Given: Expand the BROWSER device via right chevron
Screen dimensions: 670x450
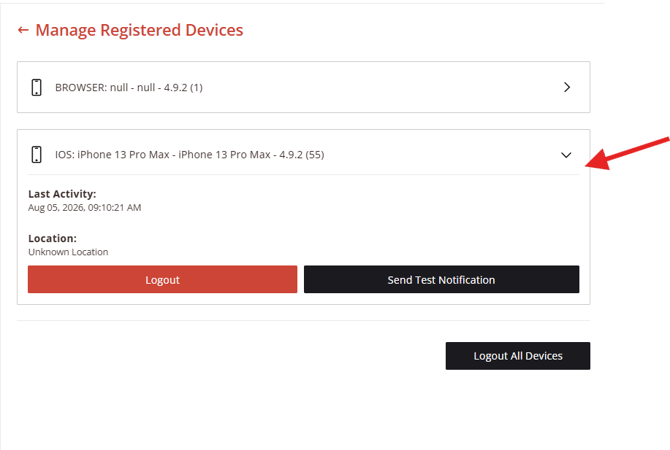Looking at the screenshot, I should point(567,87).
